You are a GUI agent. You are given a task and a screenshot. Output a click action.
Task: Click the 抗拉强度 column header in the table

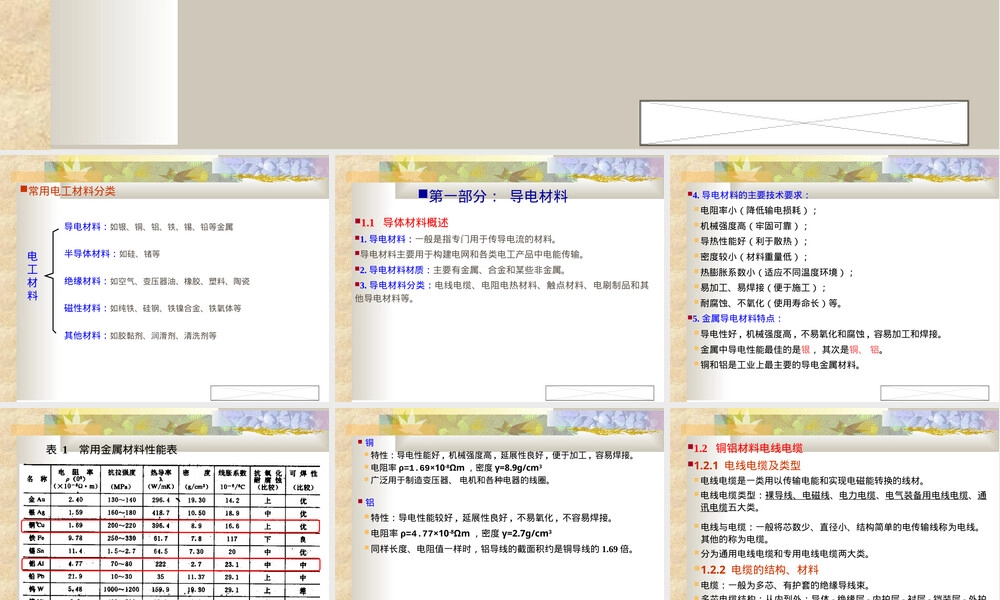pyautogui.click(x=121, y=479)
